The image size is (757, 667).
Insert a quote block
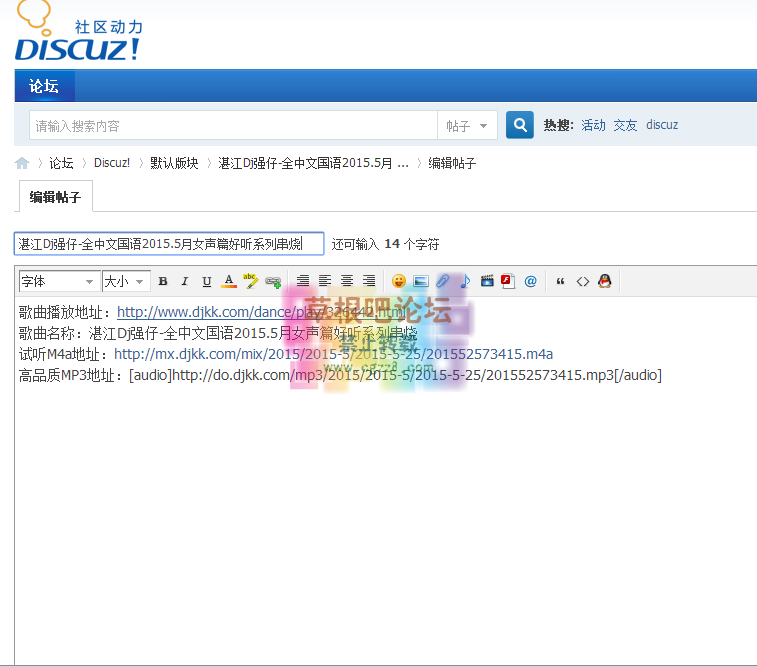[x=561, y=281]
